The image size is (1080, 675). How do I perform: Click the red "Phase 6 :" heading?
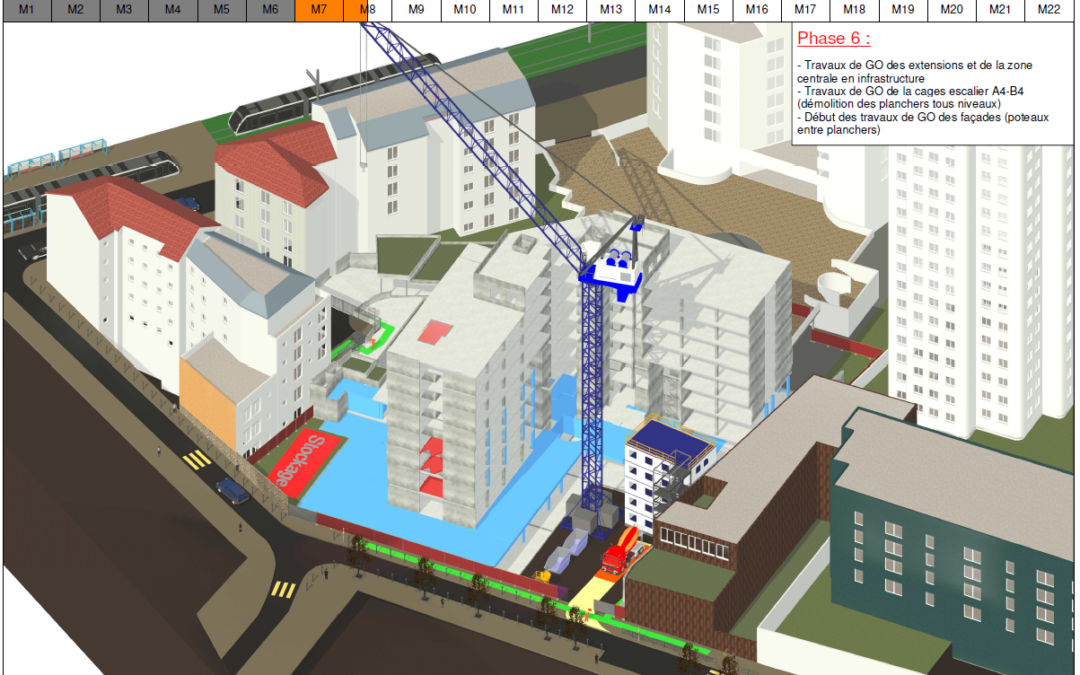click(x=833, y=39)
